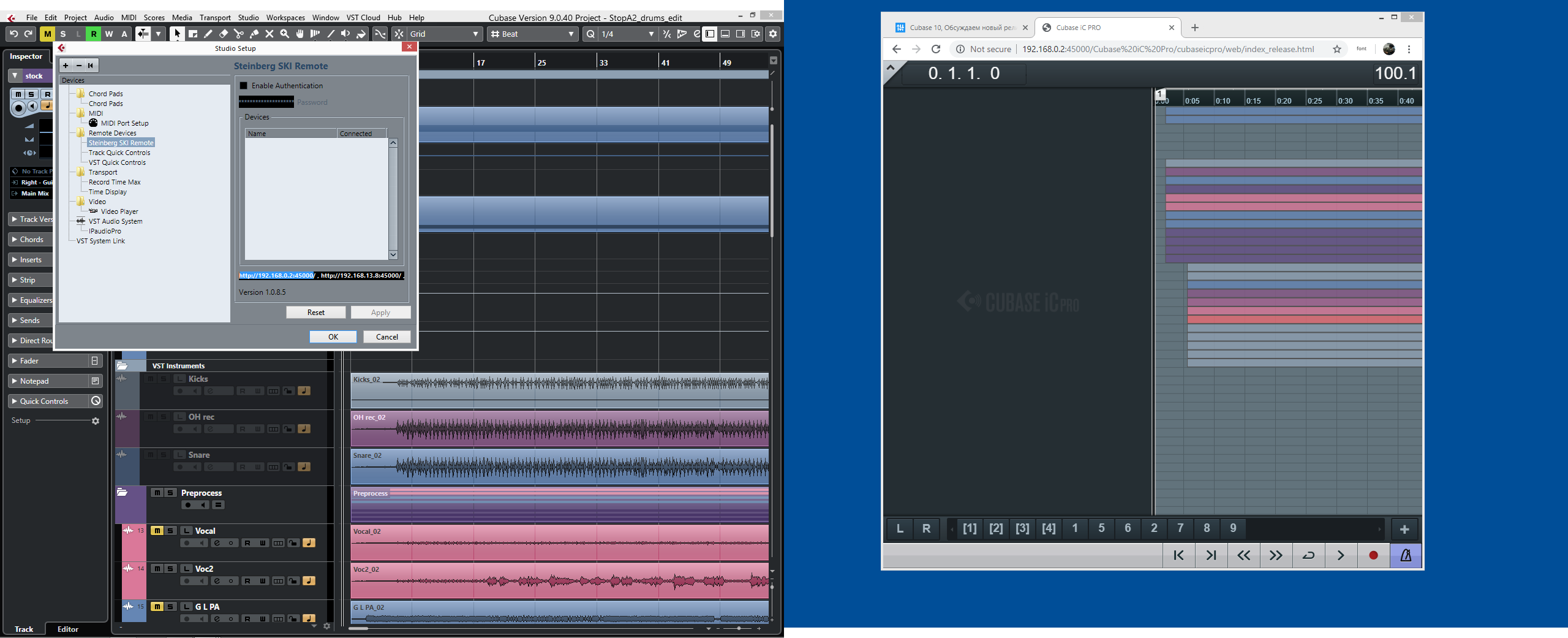Viewport: 1568px width, 638px height.
Task: Click OK in Studio Setup dialog
Action: (333, 336)
